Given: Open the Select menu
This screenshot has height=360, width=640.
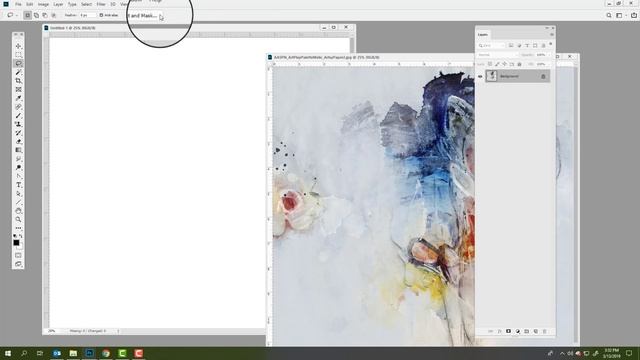Looking at the screenshot, I should [86, 4].
